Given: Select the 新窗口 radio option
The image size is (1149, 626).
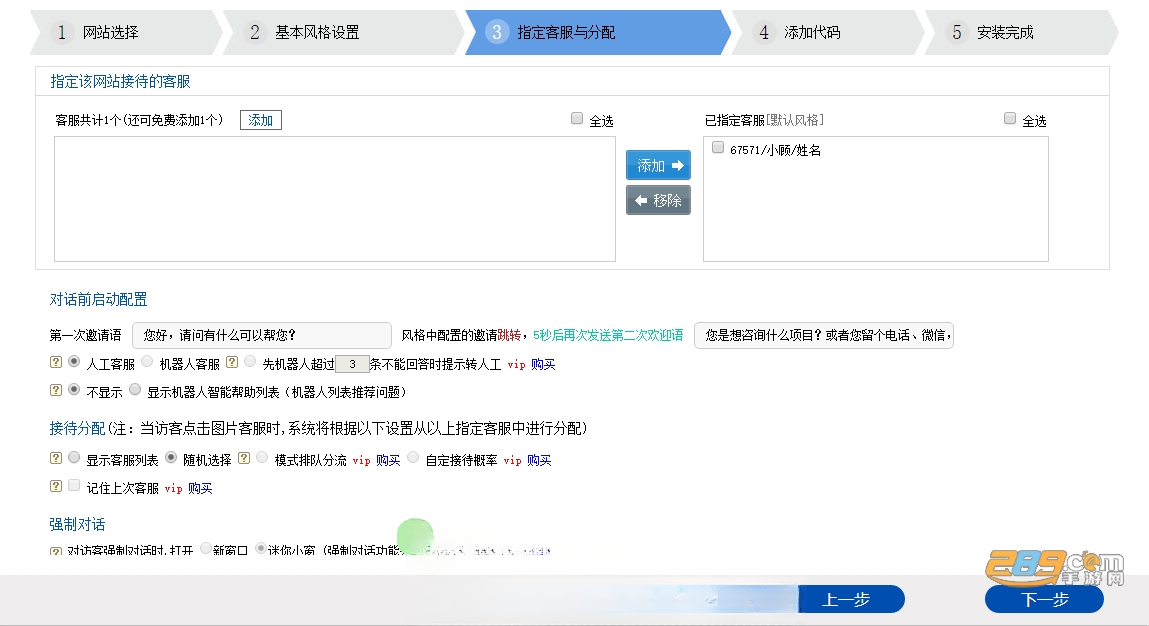Looking at the screenshot, I should point(206,548).
